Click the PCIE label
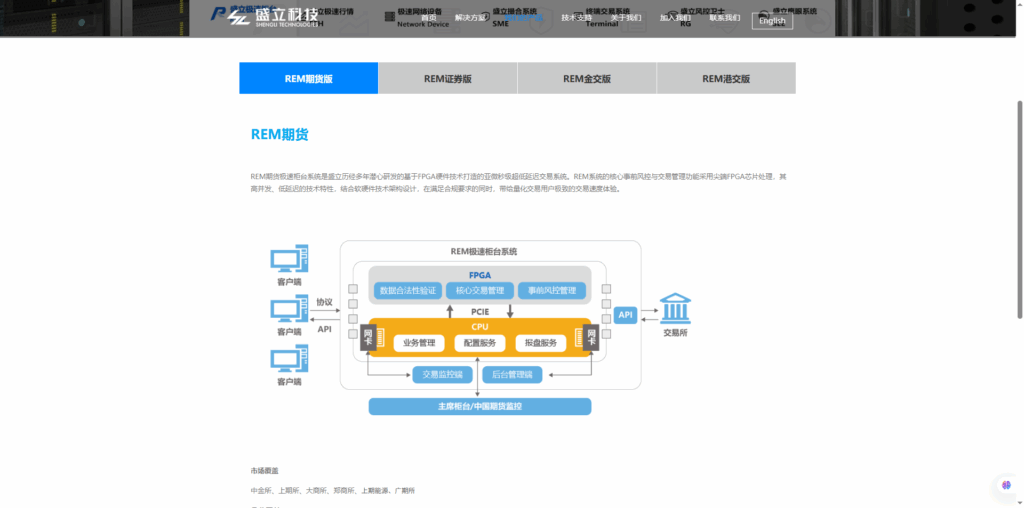Image resolution: width=1024 pixels, height=508 pixels. point(480,311)
